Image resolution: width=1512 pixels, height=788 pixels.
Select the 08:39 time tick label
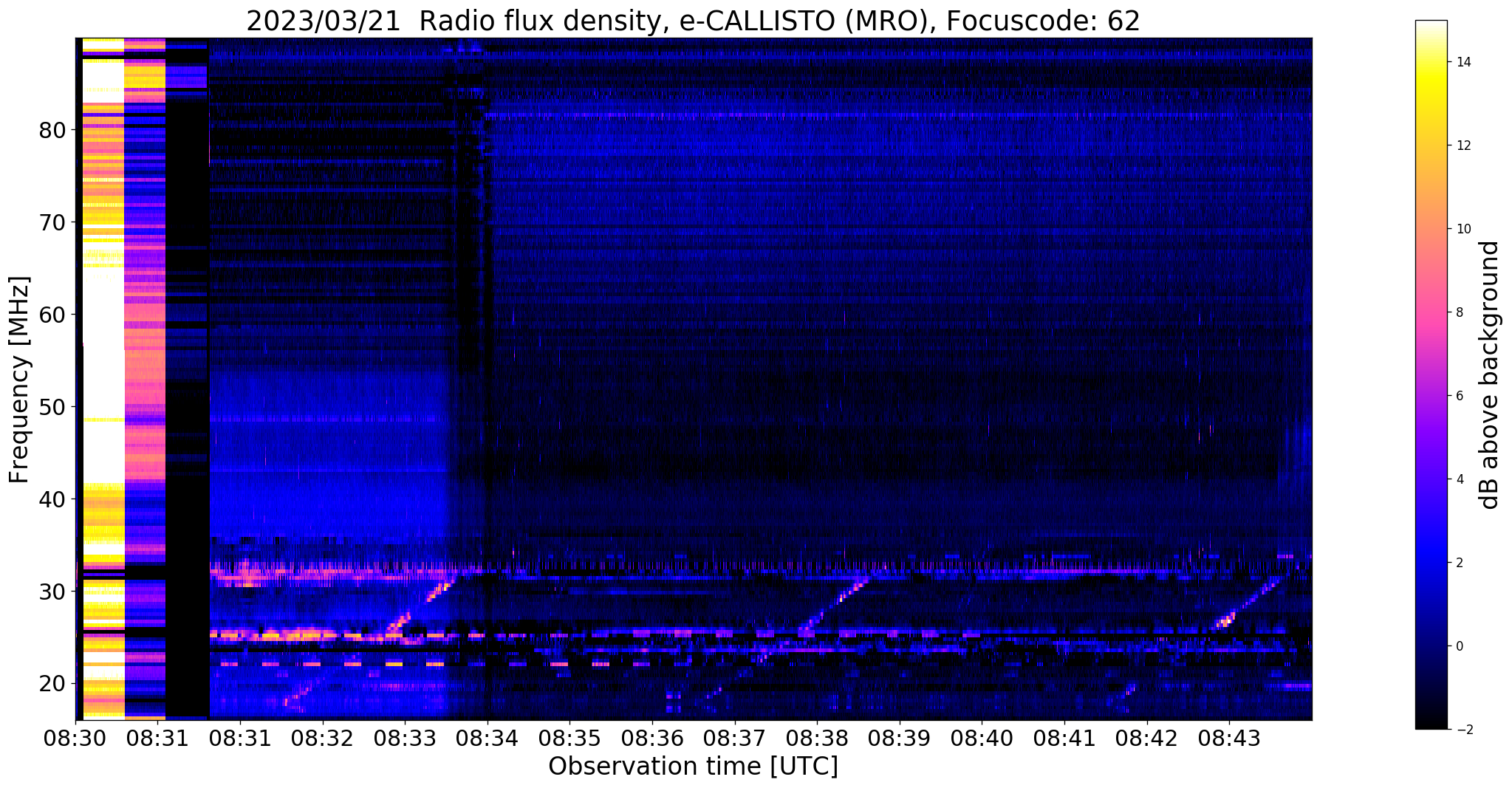point(899,738)
